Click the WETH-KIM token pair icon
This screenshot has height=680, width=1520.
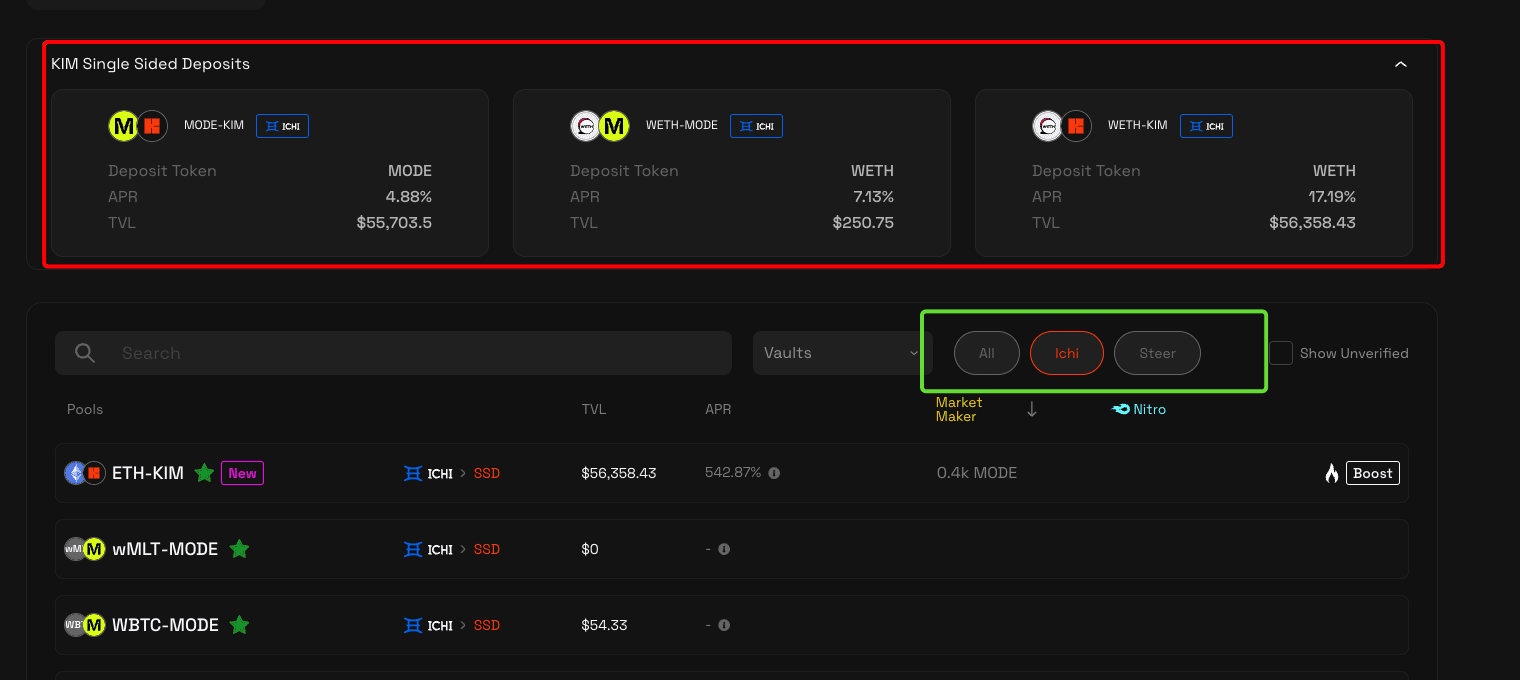[1062, 126]
